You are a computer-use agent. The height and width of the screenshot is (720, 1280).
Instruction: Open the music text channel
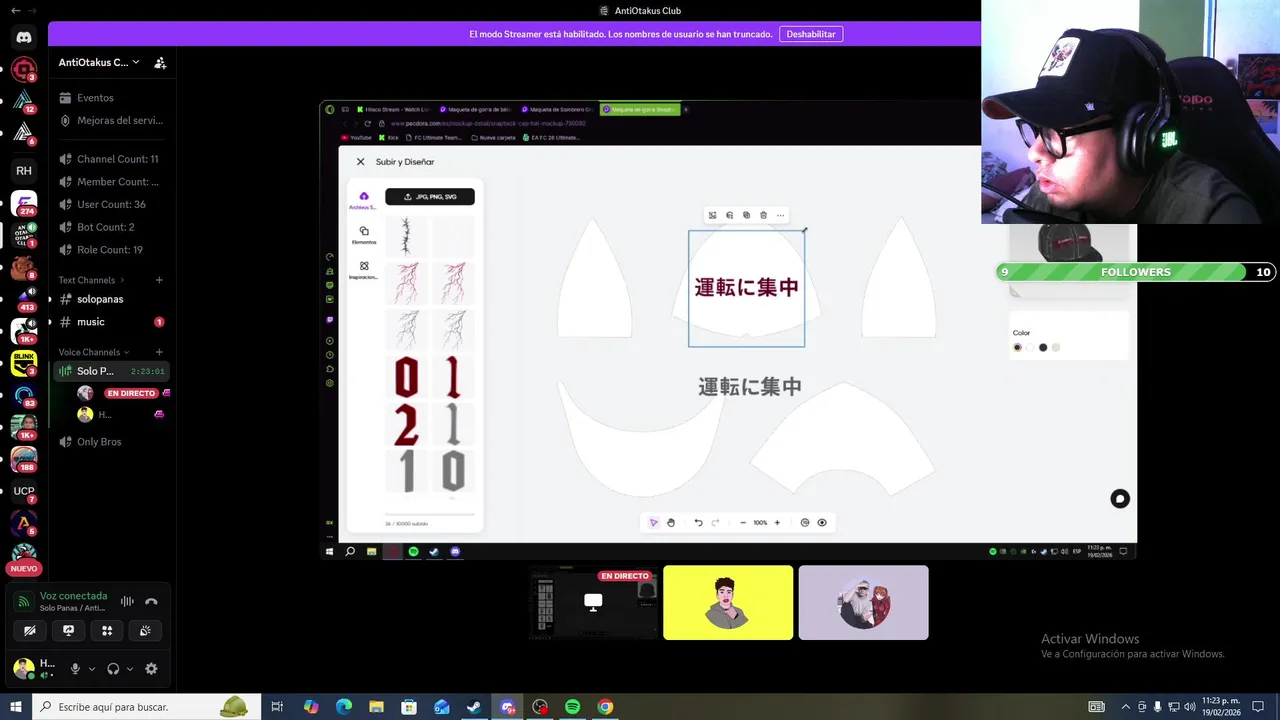tap(112, 322)
